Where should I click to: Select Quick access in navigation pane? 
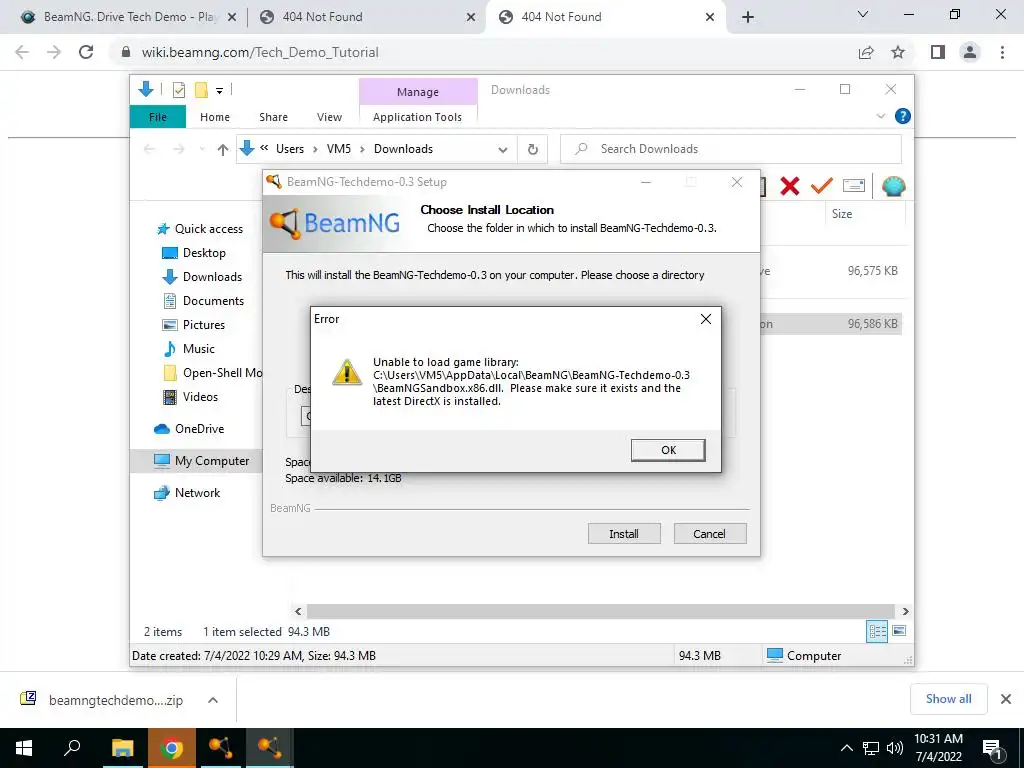pos(200,229)
